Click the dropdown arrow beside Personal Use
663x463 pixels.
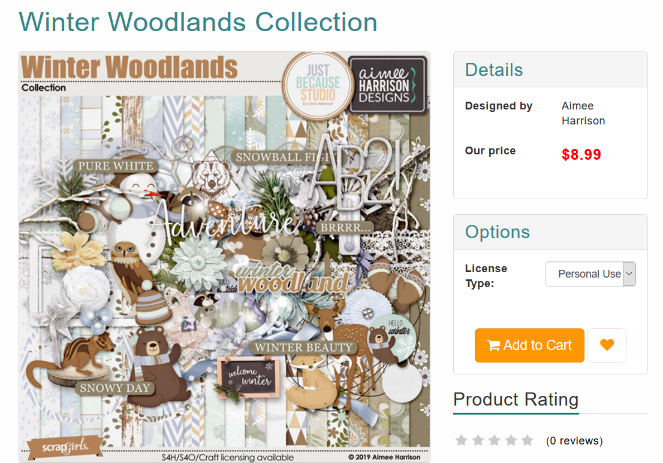pos(629,274)
